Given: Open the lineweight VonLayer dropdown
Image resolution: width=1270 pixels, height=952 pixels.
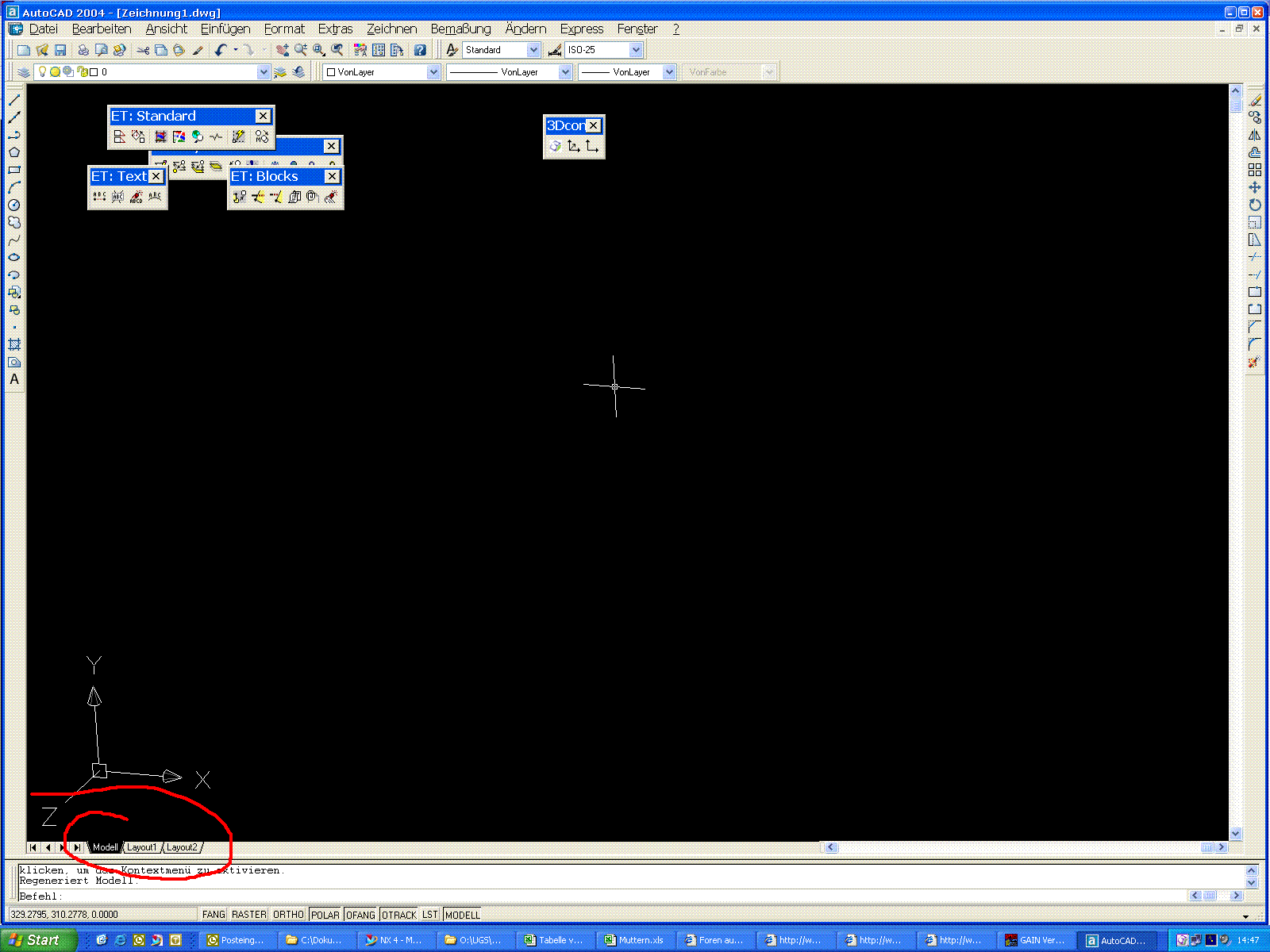Looking at the screenshot, I should pyautogui.click(x=669, y=72).
